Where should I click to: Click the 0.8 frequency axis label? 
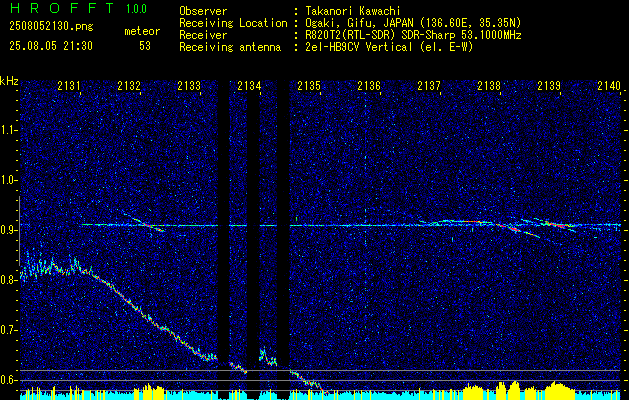(x=8, y=280)
